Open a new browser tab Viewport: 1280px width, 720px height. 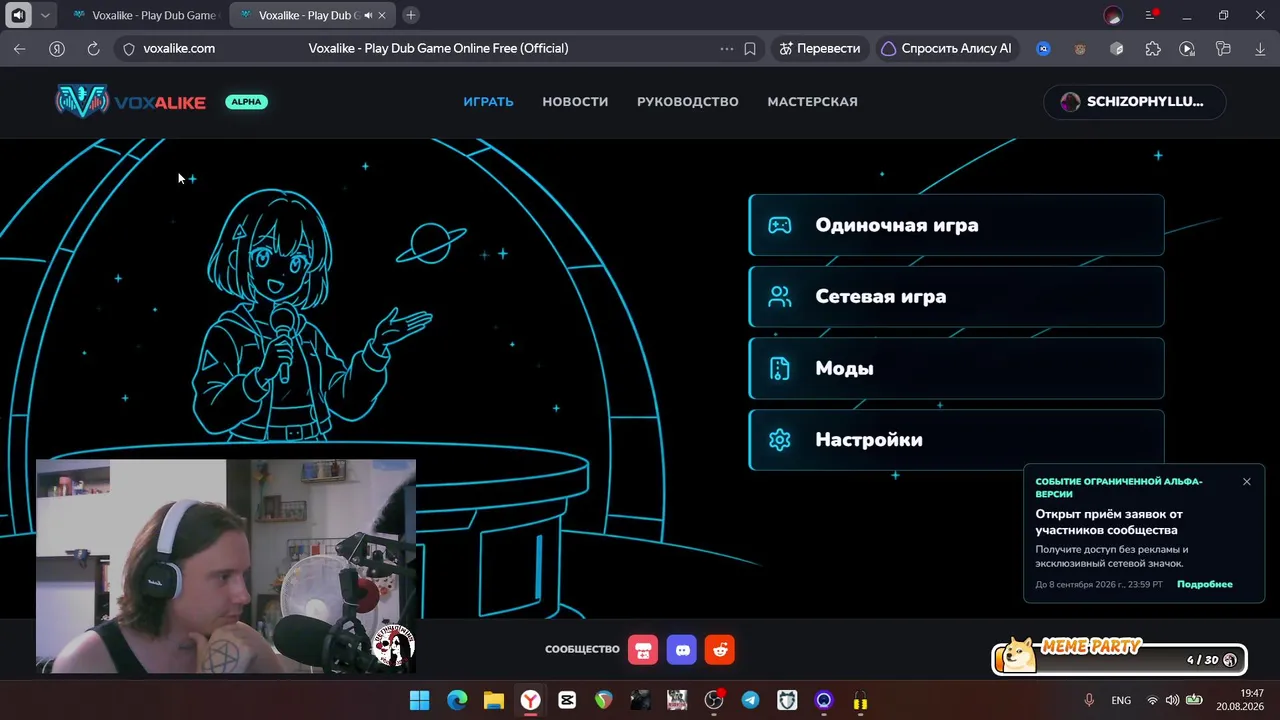[x=411, y=15]
